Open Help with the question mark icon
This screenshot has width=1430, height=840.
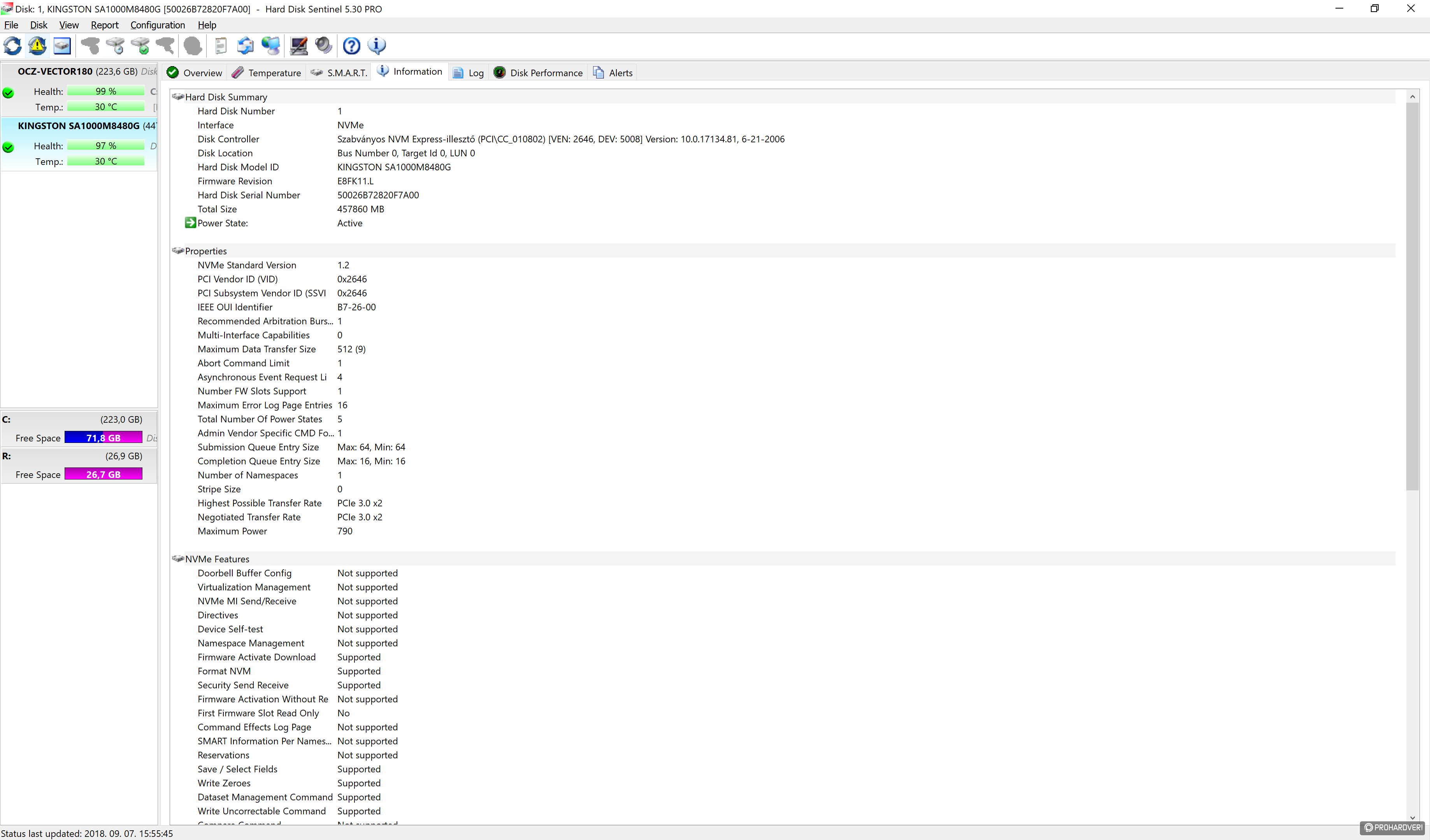click(x=352, y=45)
